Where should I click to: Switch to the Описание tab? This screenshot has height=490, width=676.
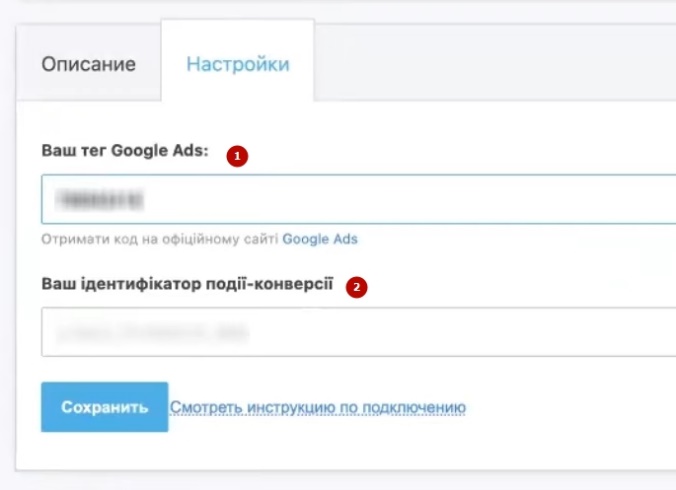point(88,64)
